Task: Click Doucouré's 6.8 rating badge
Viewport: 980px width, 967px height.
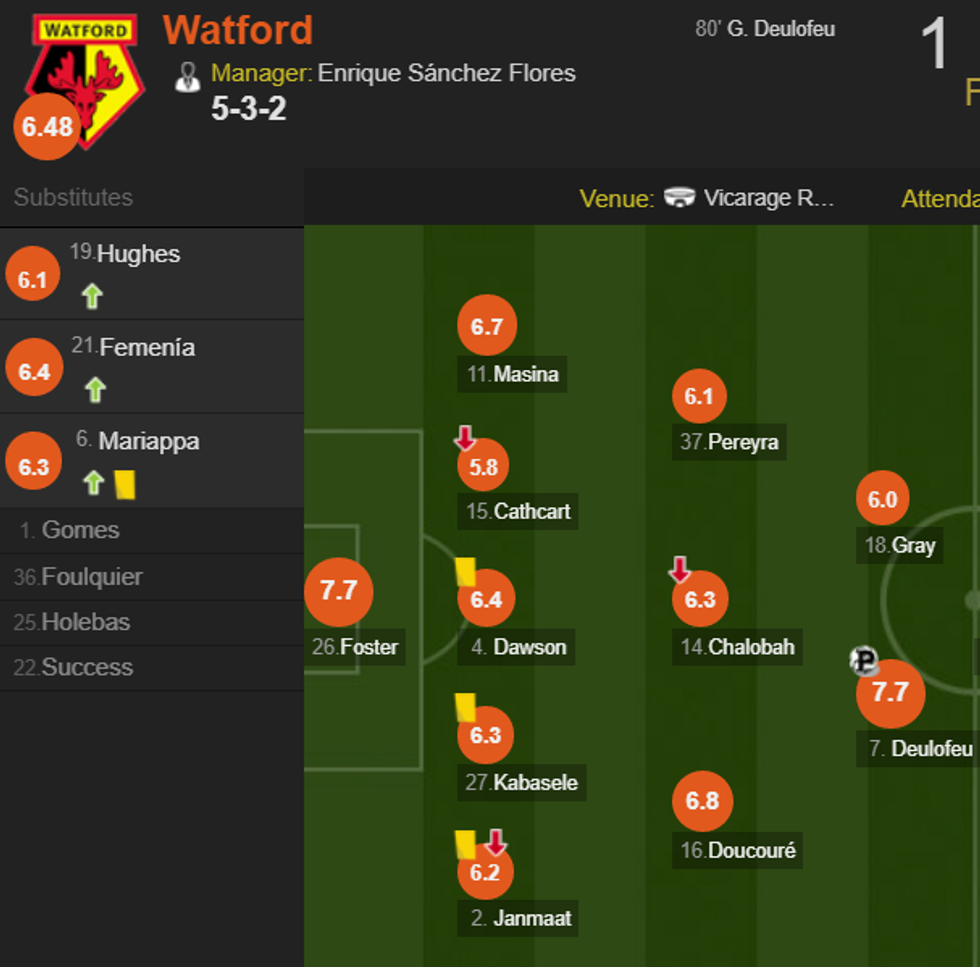Action: (x=702, y=801)
